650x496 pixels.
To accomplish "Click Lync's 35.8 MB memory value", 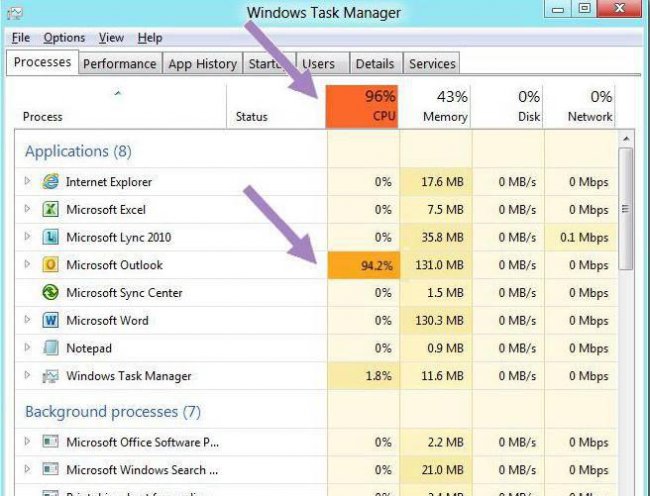I will [x=442, y=237].
